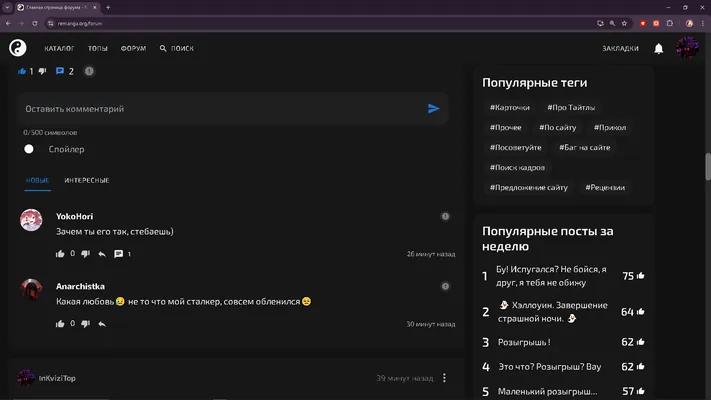Select the #Про Тайтлы tag
This screenshot has height=400, width=711.
(571, 107)
